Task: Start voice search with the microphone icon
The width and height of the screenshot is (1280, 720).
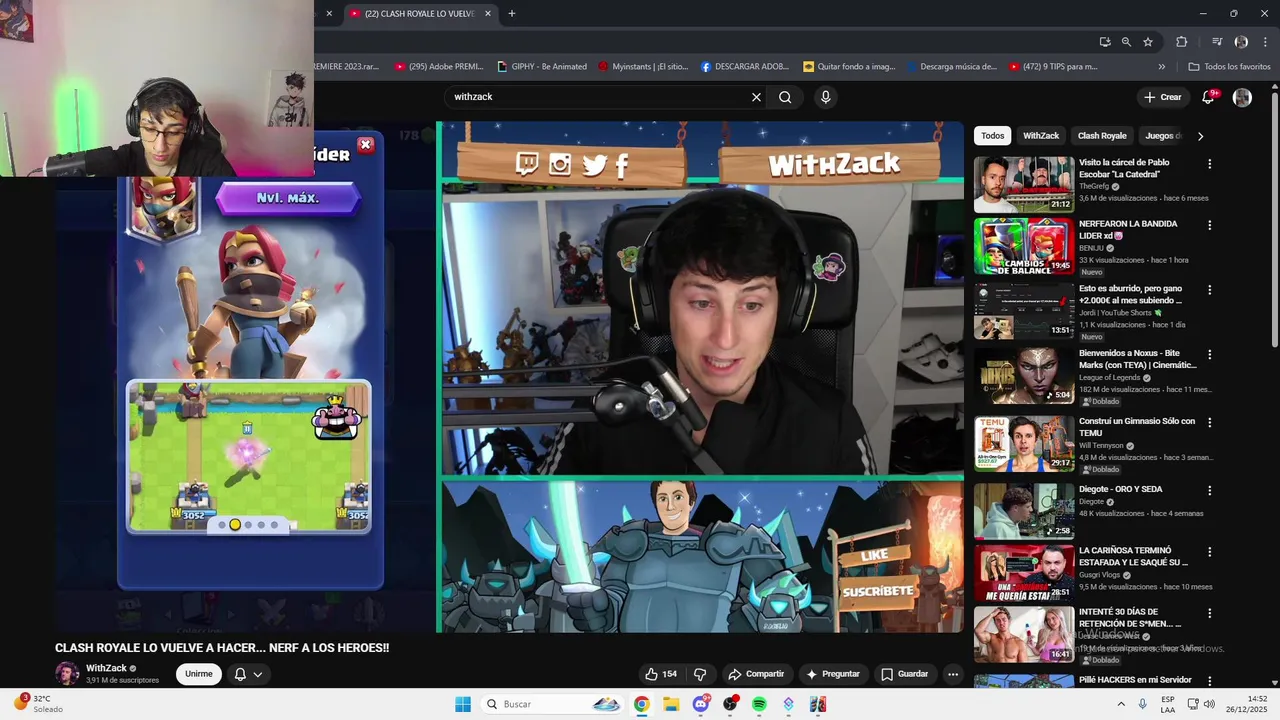Action: pyautogui.click(x=825, y=97)
